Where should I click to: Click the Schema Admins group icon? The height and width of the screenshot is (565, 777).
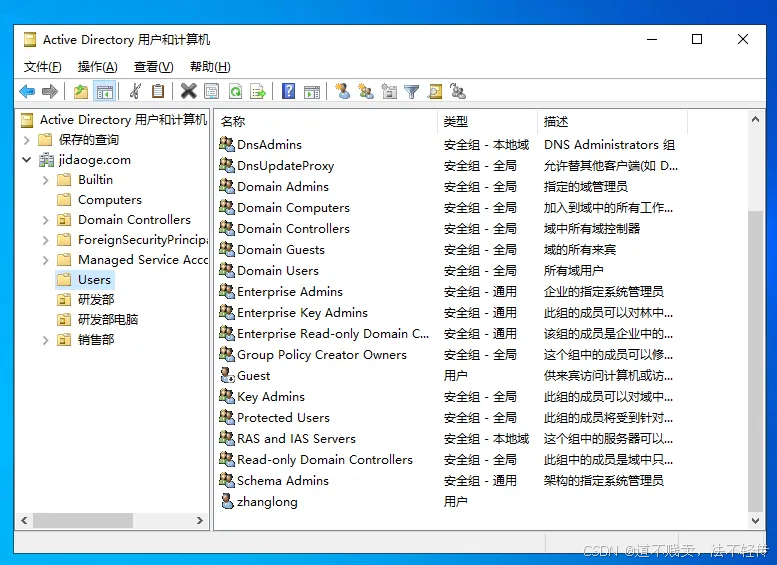pos(227,480)
